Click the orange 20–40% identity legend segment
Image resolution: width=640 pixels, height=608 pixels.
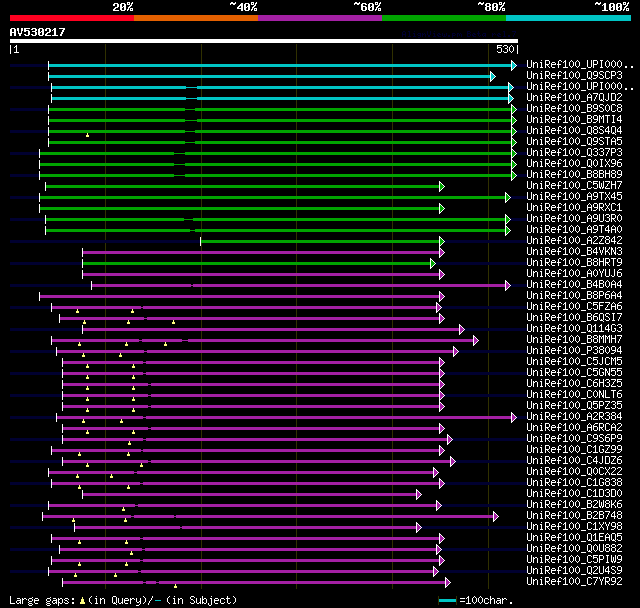point(196,18)
